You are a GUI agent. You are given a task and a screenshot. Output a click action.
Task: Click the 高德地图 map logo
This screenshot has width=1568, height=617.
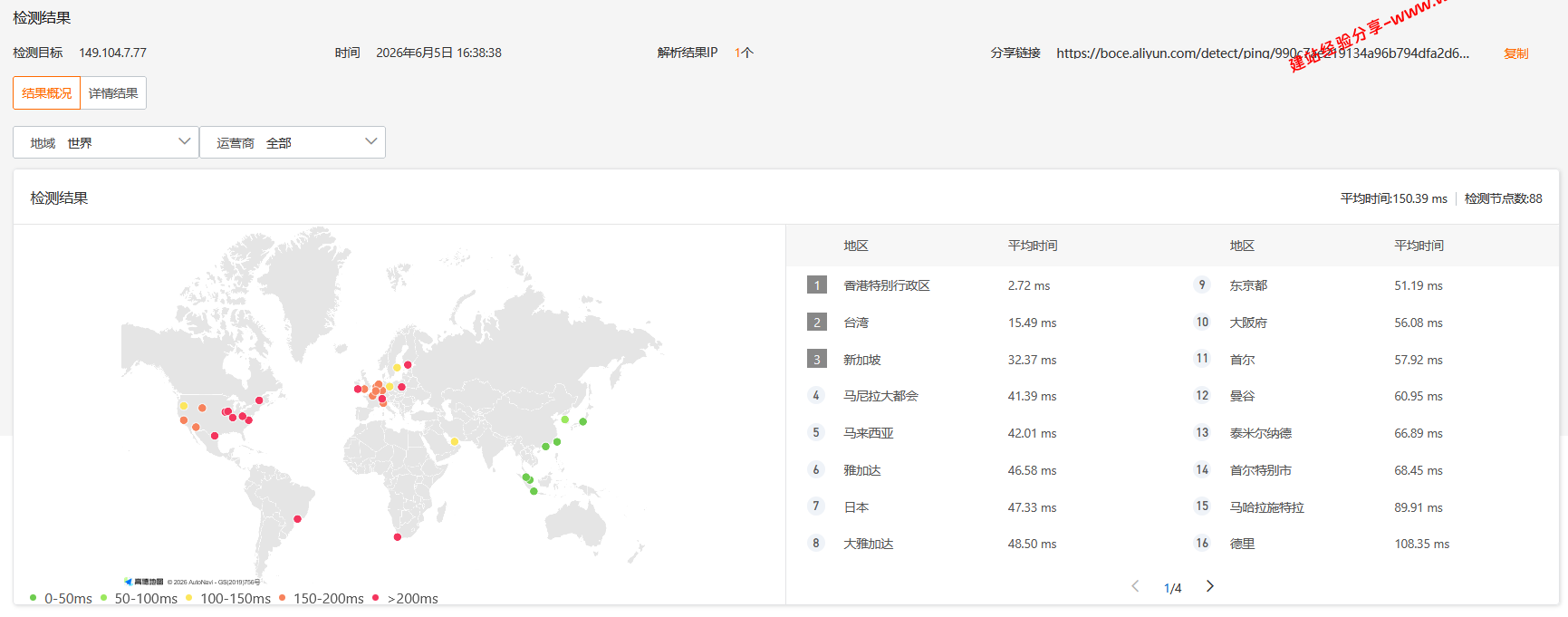pos(144,582)
